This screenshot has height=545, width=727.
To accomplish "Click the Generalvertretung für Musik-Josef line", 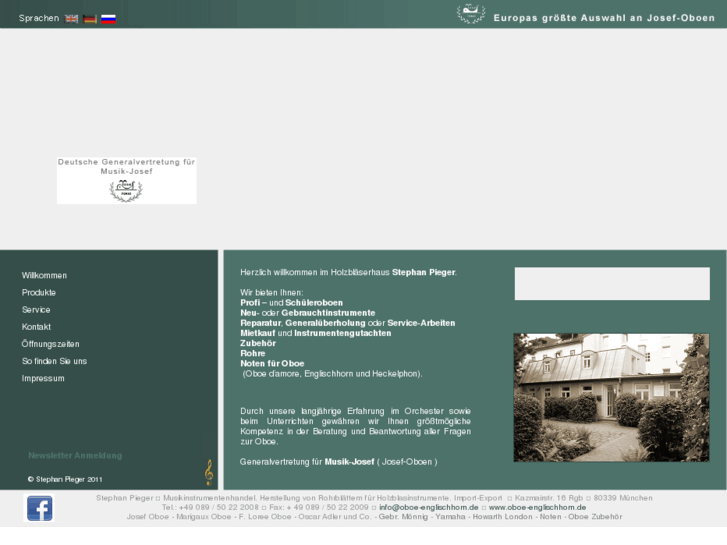I will (338, 462).
